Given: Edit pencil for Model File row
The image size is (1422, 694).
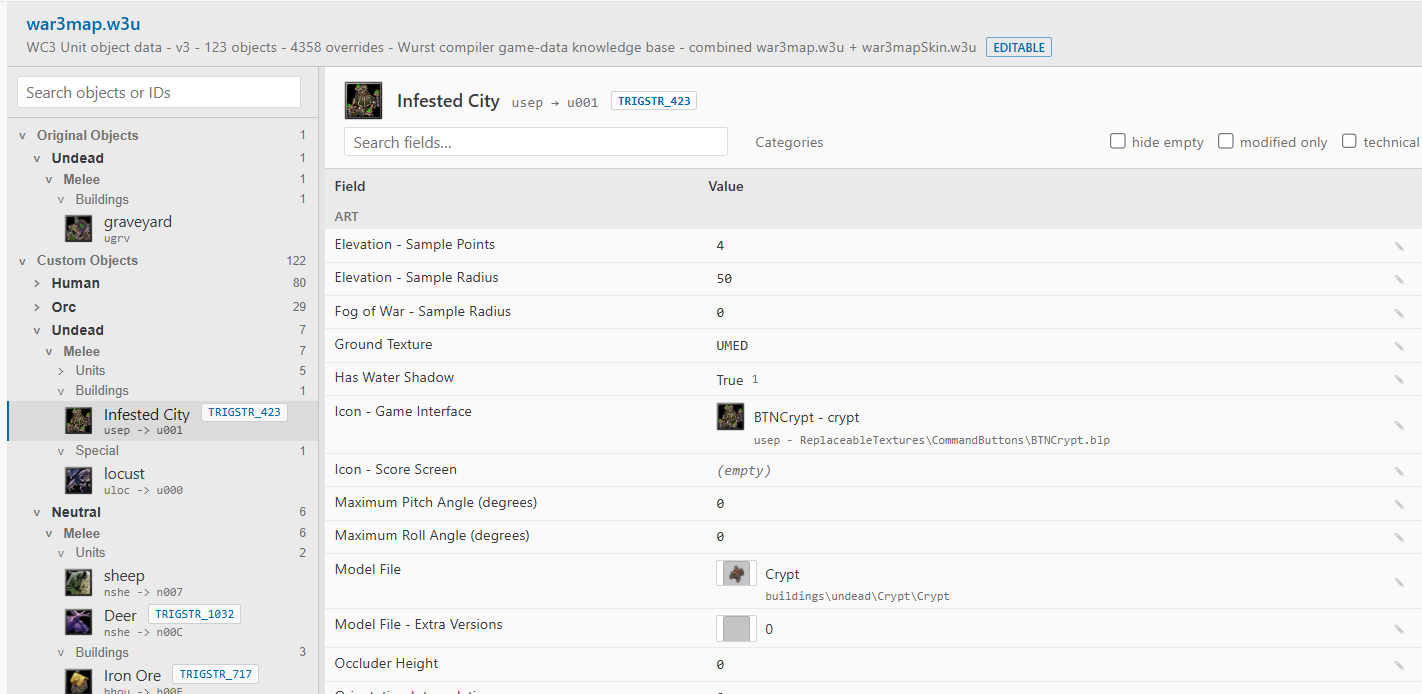Looking at the screenshot, I should (x=1399, y=582).
